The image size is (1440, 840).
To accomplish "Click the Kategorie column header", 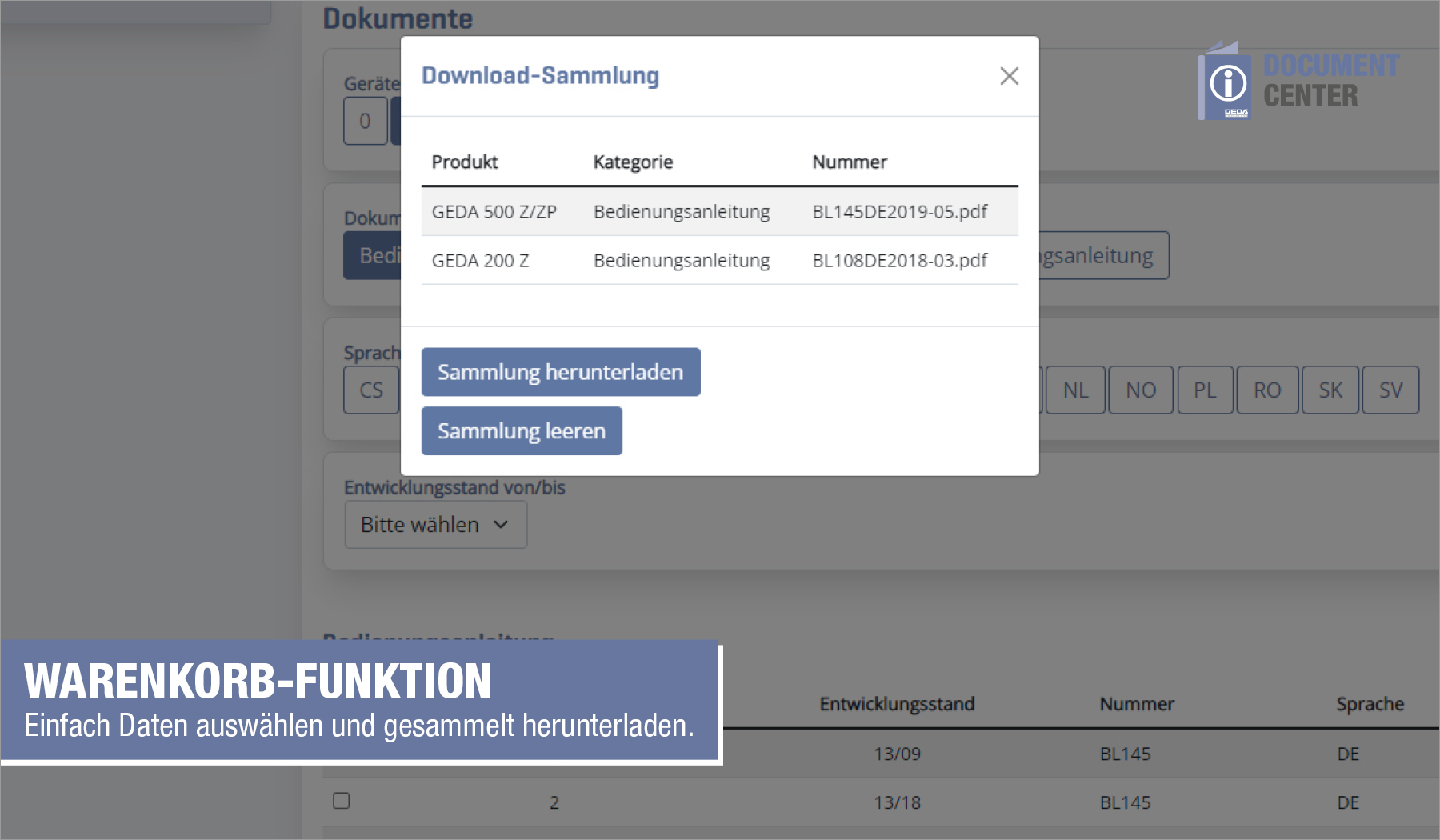I will pyautogui.click(x=633, y=162).
